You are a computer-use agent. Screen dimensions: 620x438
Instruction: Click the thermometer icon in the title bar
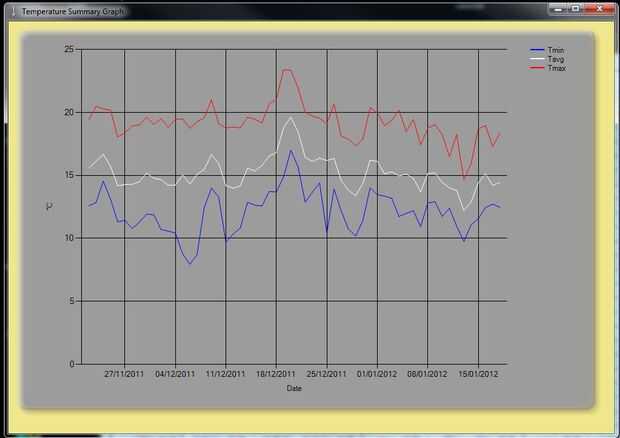pos(13,11)
